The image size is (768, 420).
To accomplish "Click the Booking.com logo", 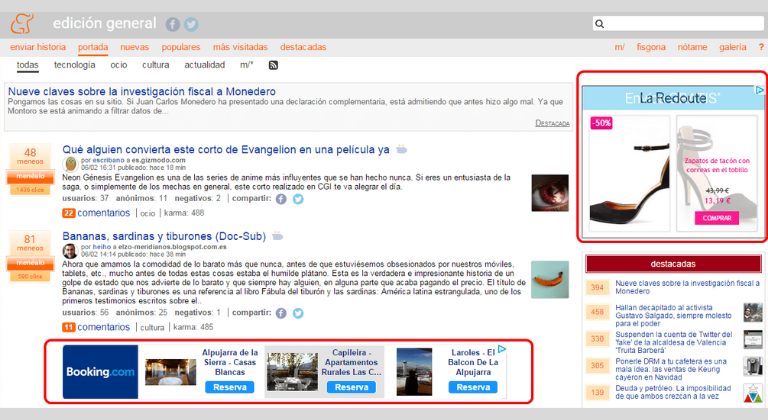I will (100, 372).
